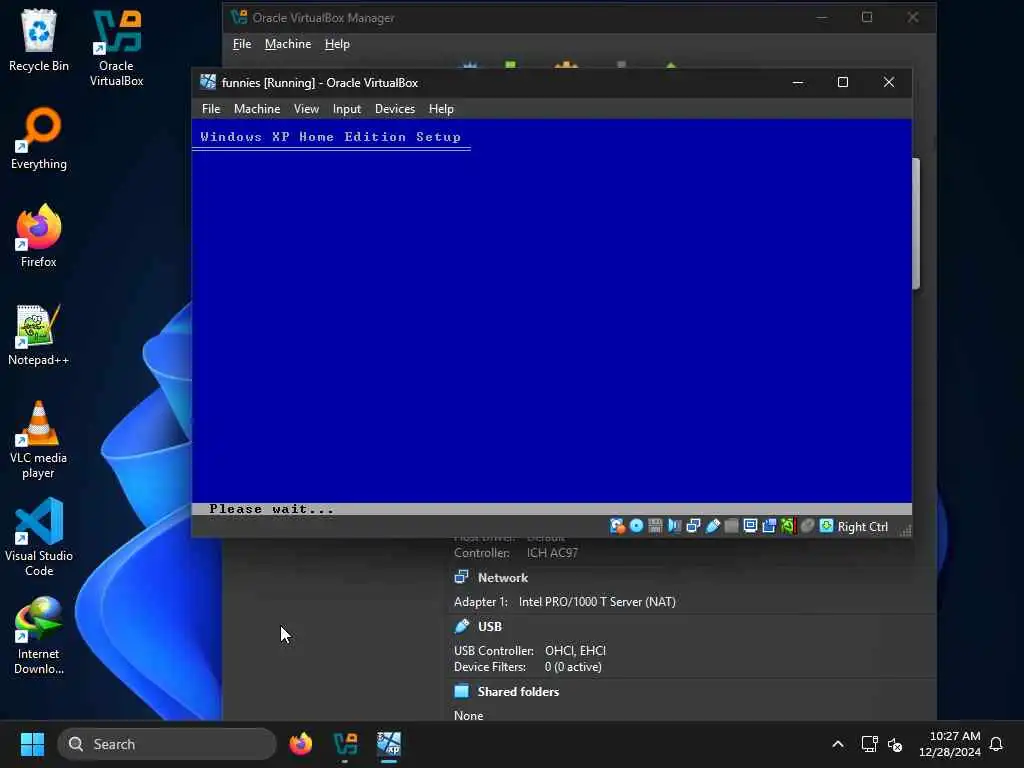Select the Internet Download Manager desktop shortcut
The width and height of the screenshot is (1024, 768).
[x=39, y=636]
